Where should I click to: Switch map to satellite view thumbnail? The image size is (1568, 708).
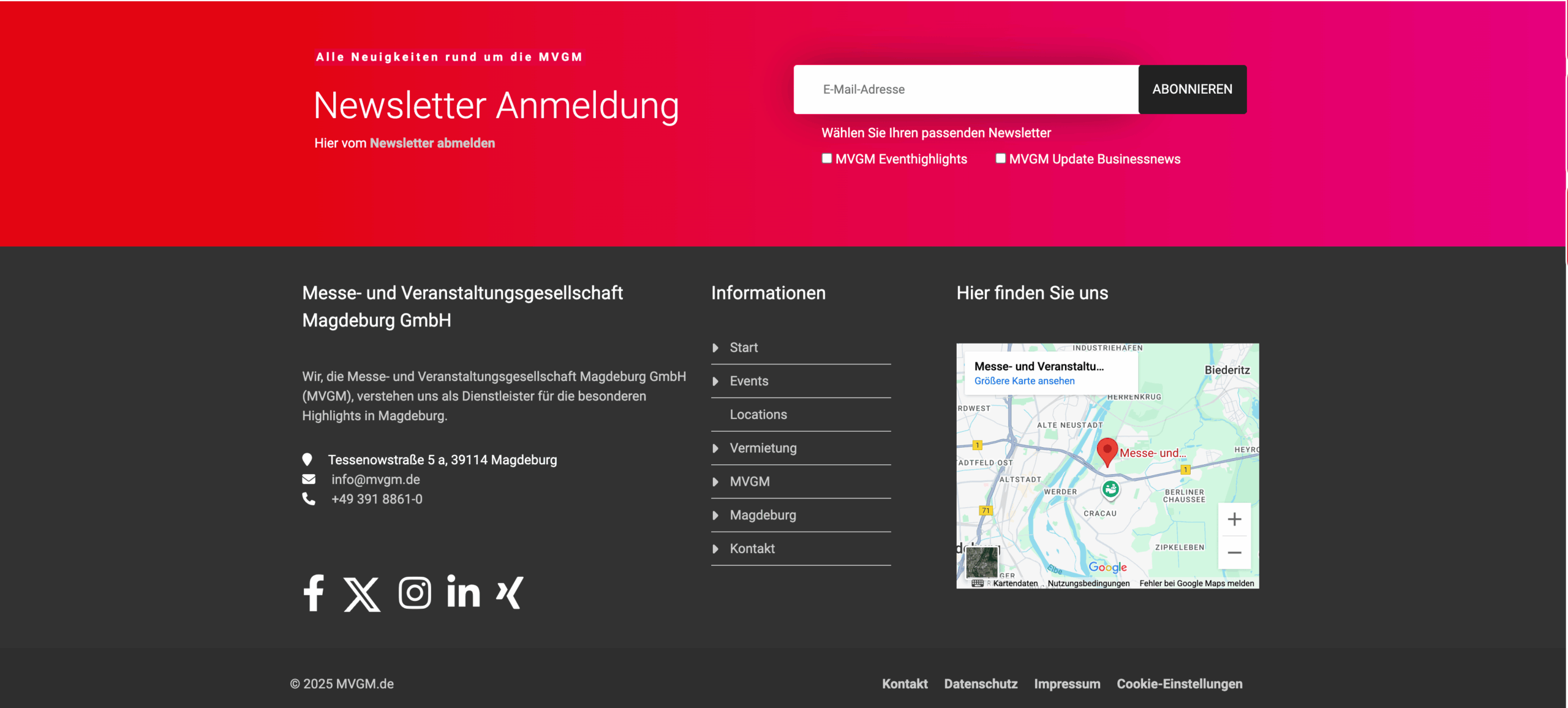pyautogui.click(x=981, y=562)
